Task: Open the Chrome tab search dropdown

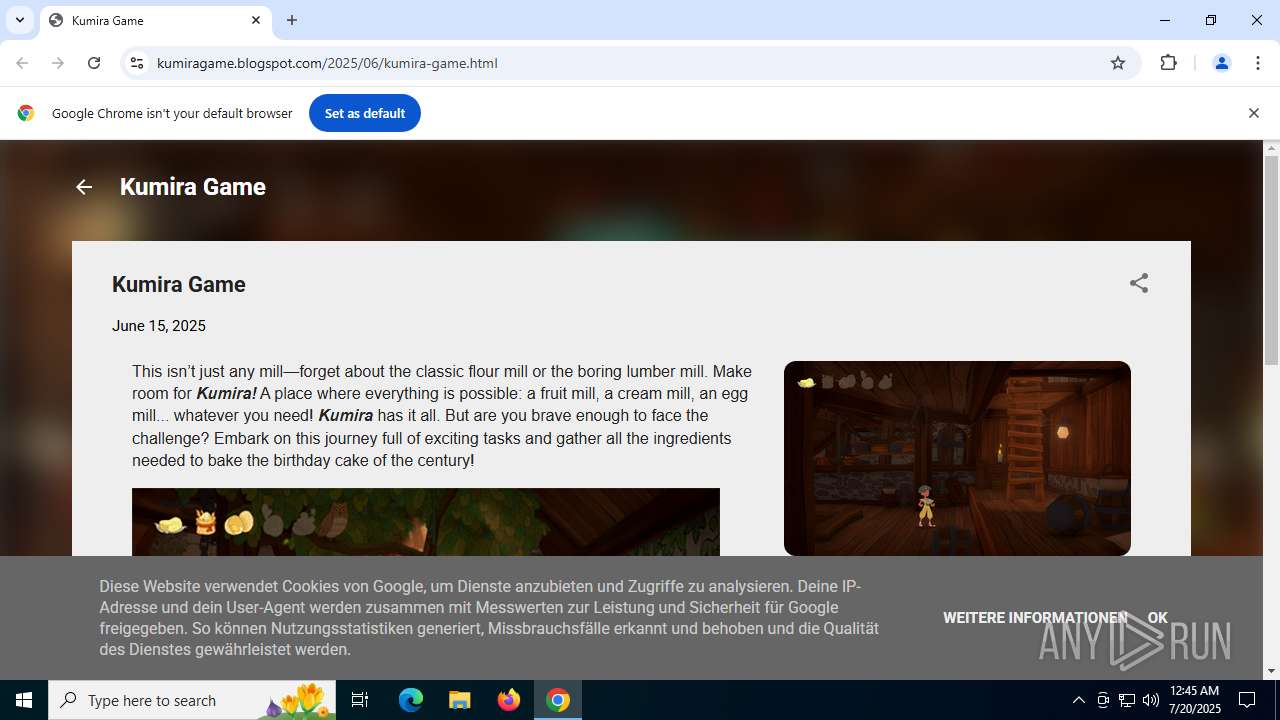Action: point(20,20)
